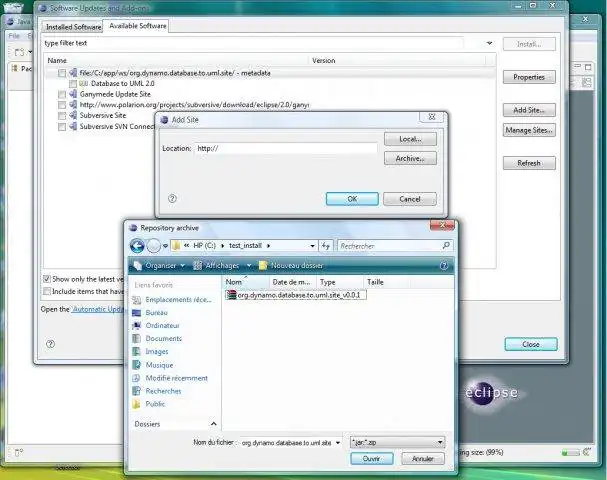Image resolution: width=607 pixels, height=480 pixels.
Task: Open the Organiser dropdown menu
Action: click(159, 266)
